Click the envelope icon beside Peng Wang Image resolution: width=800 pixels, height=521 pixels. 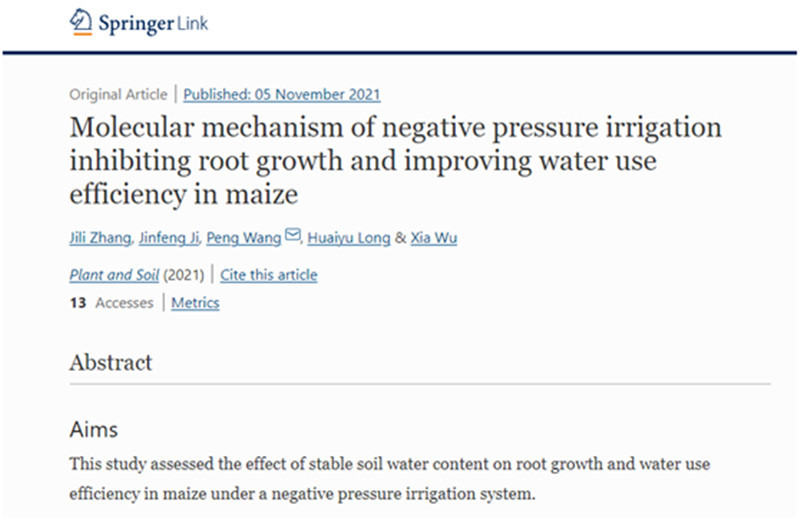[x=292, y=234]
